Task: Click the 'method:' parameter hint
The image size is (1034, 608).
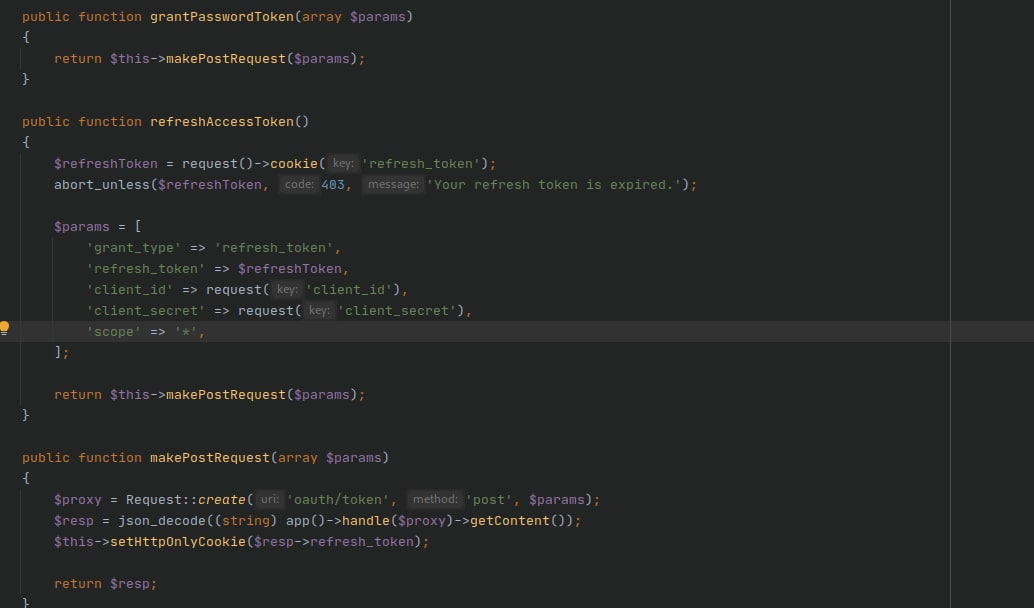Action: 435,500
